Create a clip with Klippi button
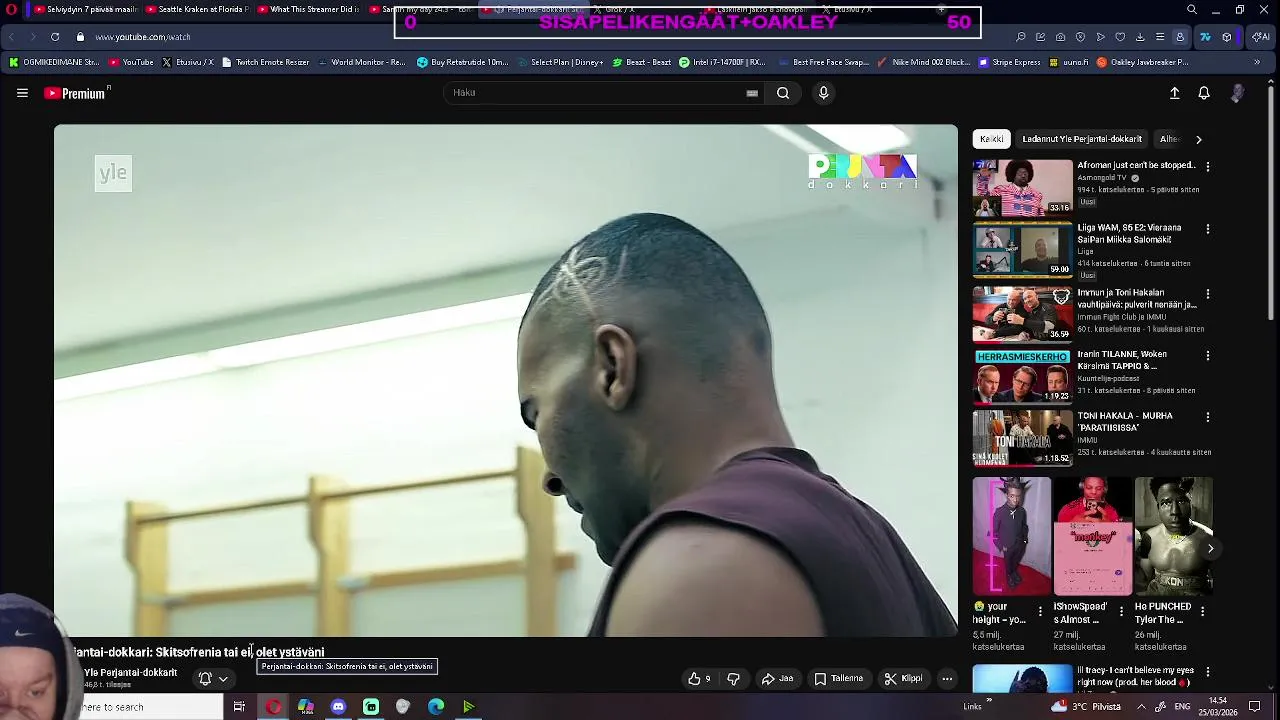 click(903, 679)
